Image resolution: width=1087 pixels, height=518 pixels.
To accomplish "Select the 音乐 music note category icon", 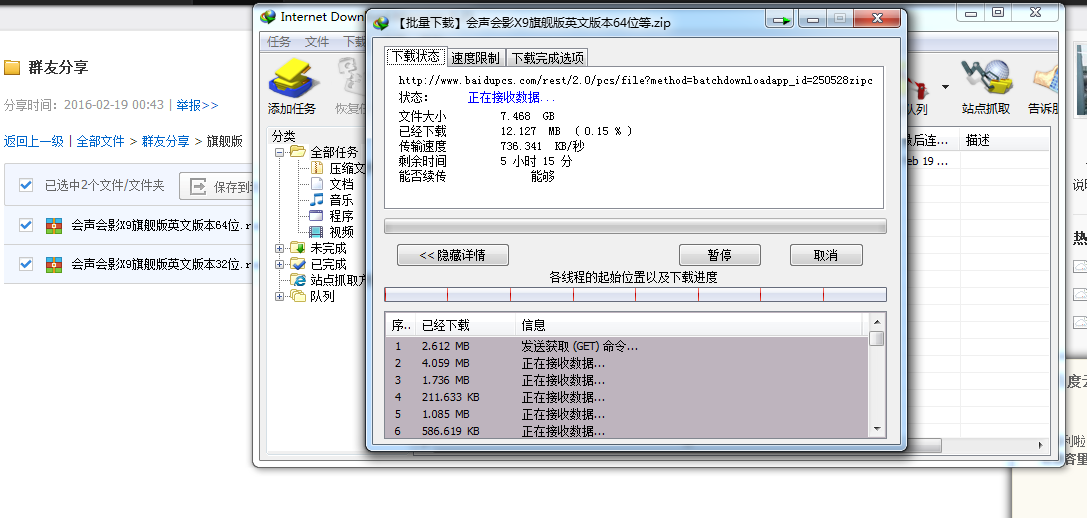I will [317, 200].
